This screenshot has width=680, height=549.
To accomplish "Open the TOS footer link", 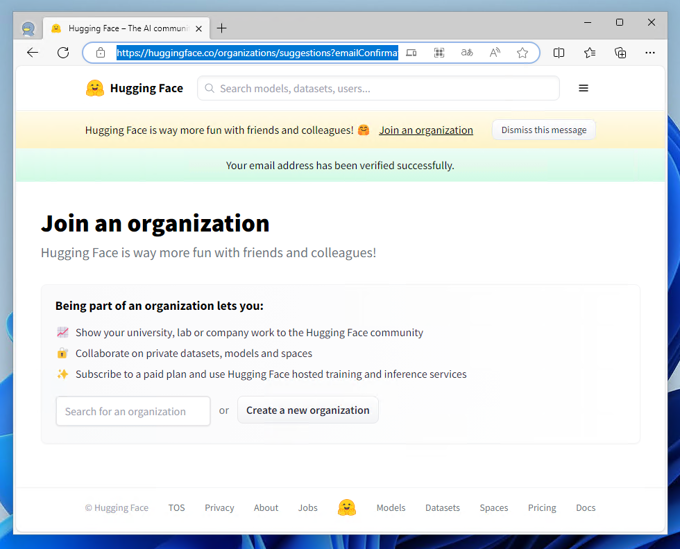I will 177,507.
